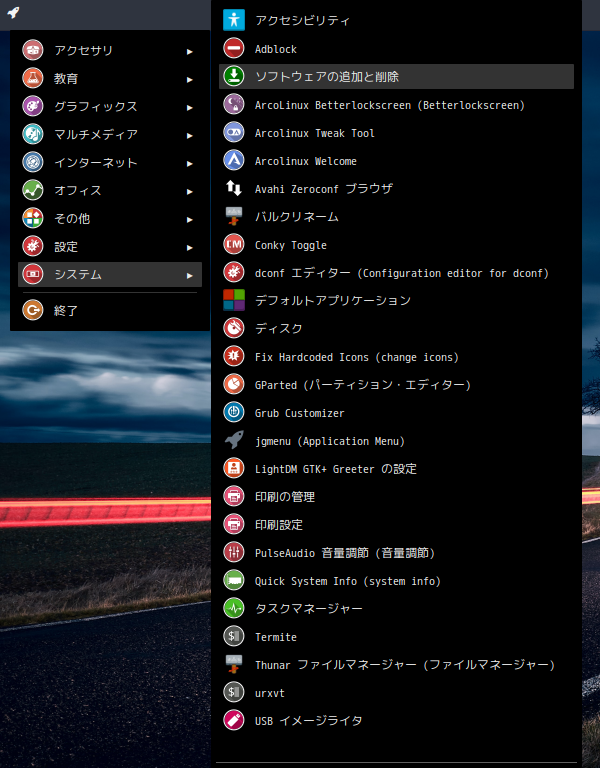
Task: Click the インターネット globe icon
Action: 33,162
